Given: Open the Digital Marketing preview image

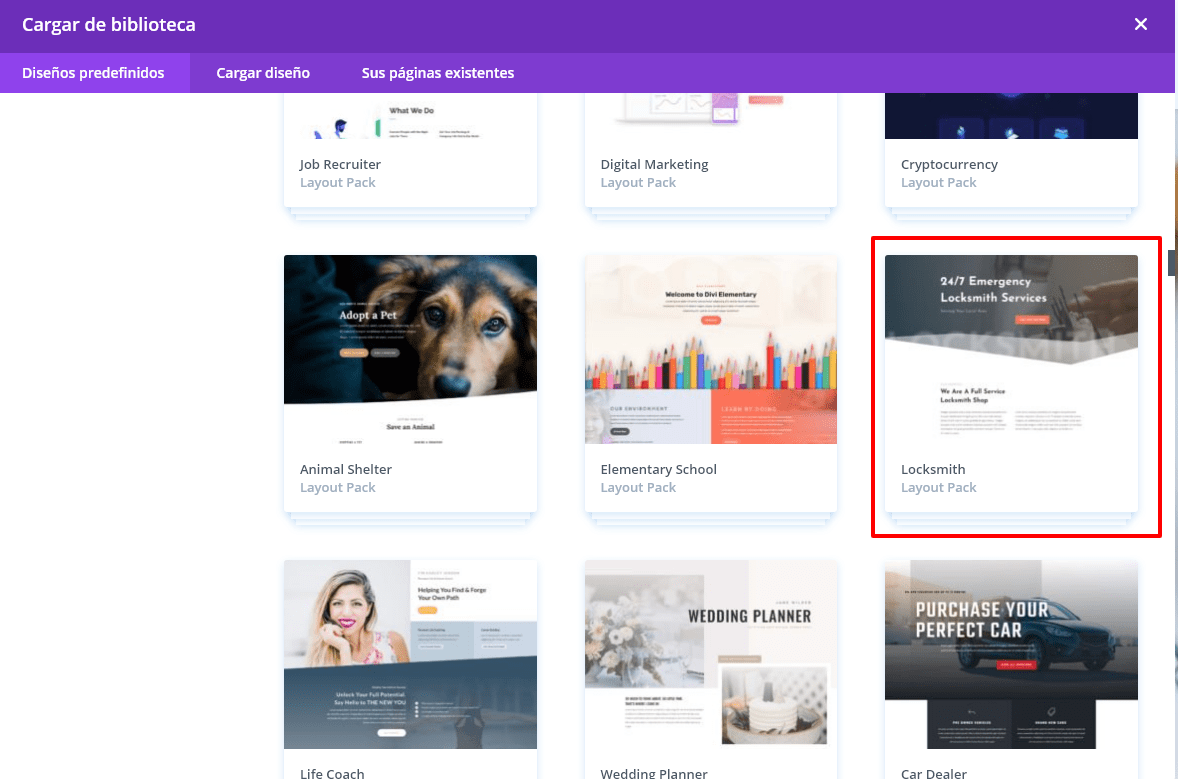Looking at the screenshot, I should click(x=711, y=116).
